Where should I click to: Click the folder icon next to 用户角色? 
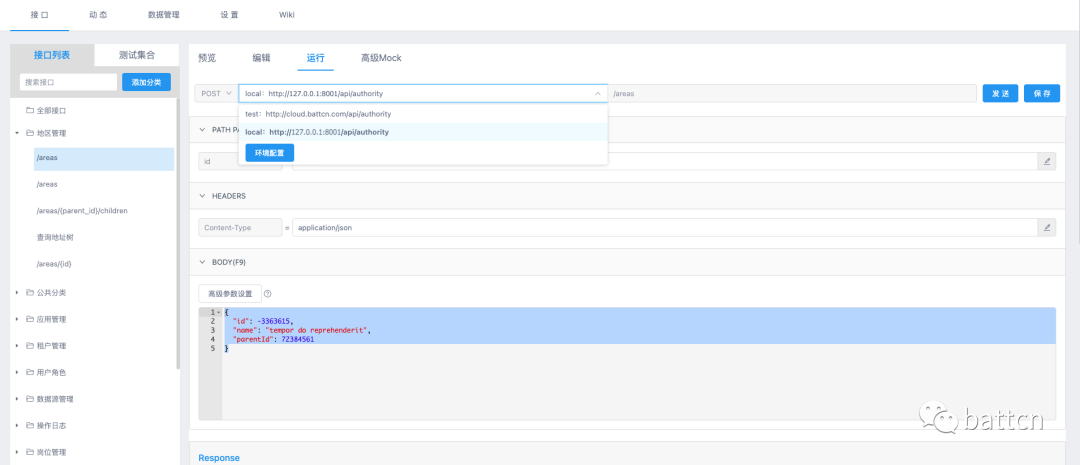(30, 372)
